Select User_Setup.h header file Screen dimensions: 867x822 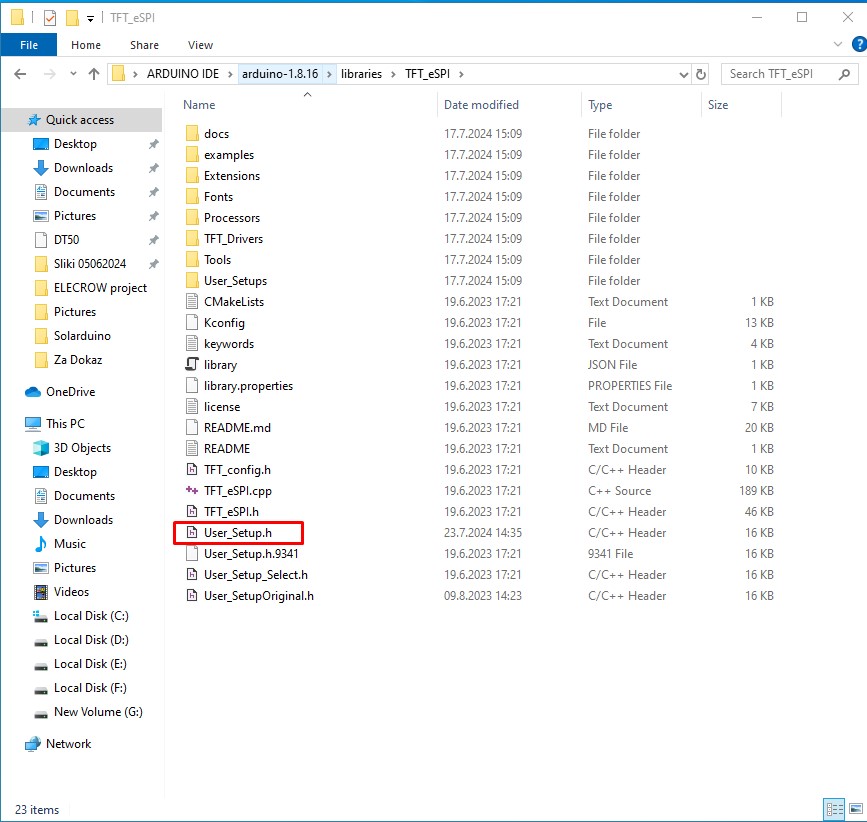237,533
